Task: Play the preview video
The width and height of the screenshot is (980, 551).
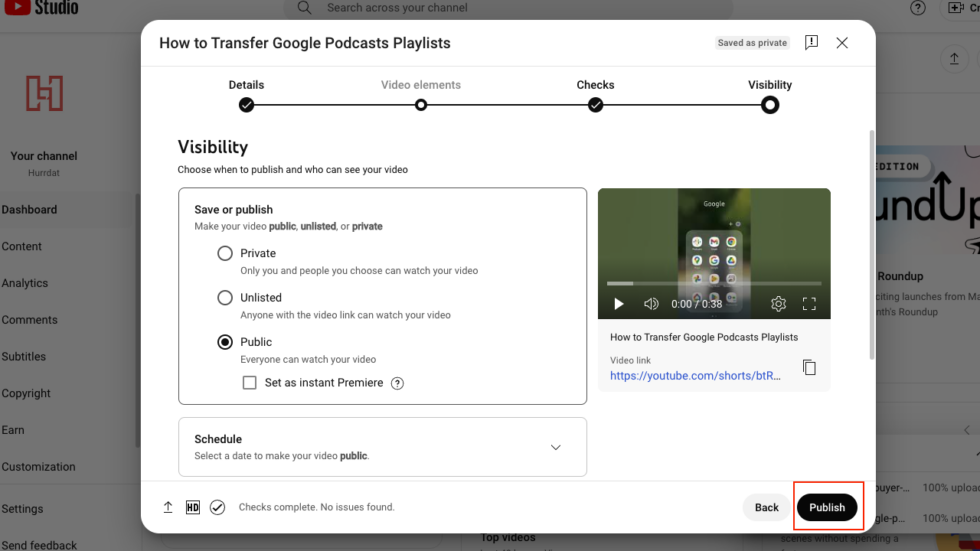Action: pyautogui.click(x=619, y=304)
